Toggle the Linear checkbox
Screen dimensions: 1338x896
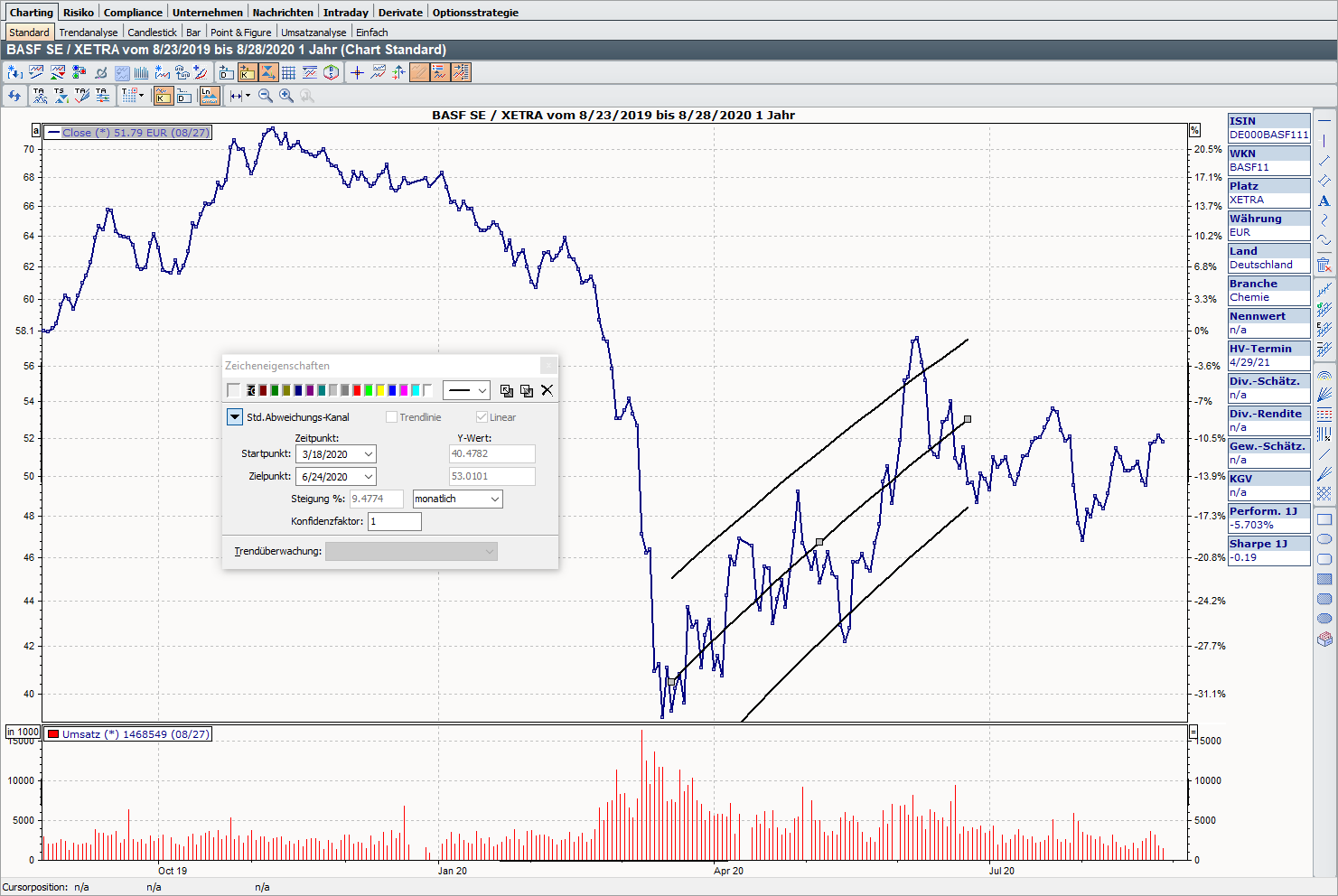click(x=482, y=417)
